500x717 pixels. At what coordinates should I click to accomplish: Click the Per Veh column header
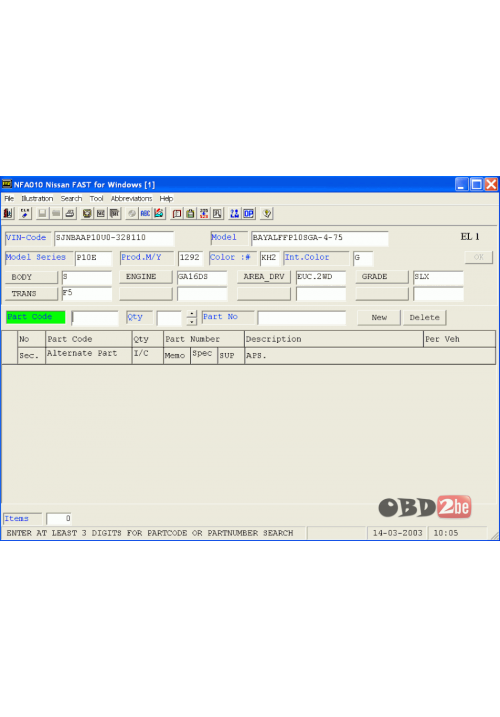459,339
